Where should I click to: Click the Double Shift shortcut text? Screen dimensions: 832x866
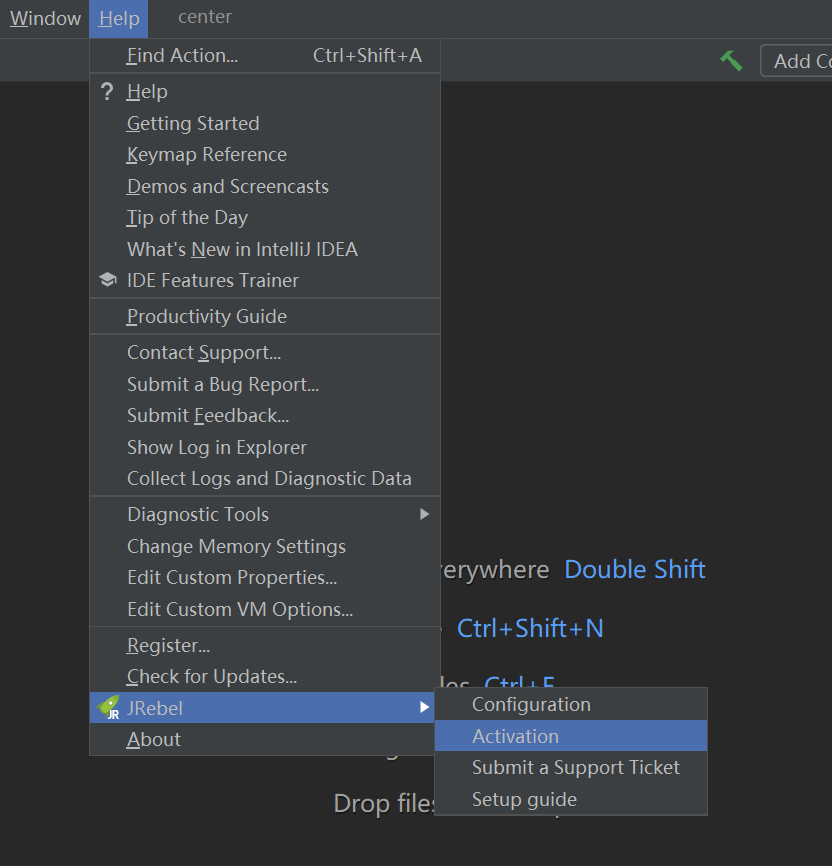[x=635, y=569]
